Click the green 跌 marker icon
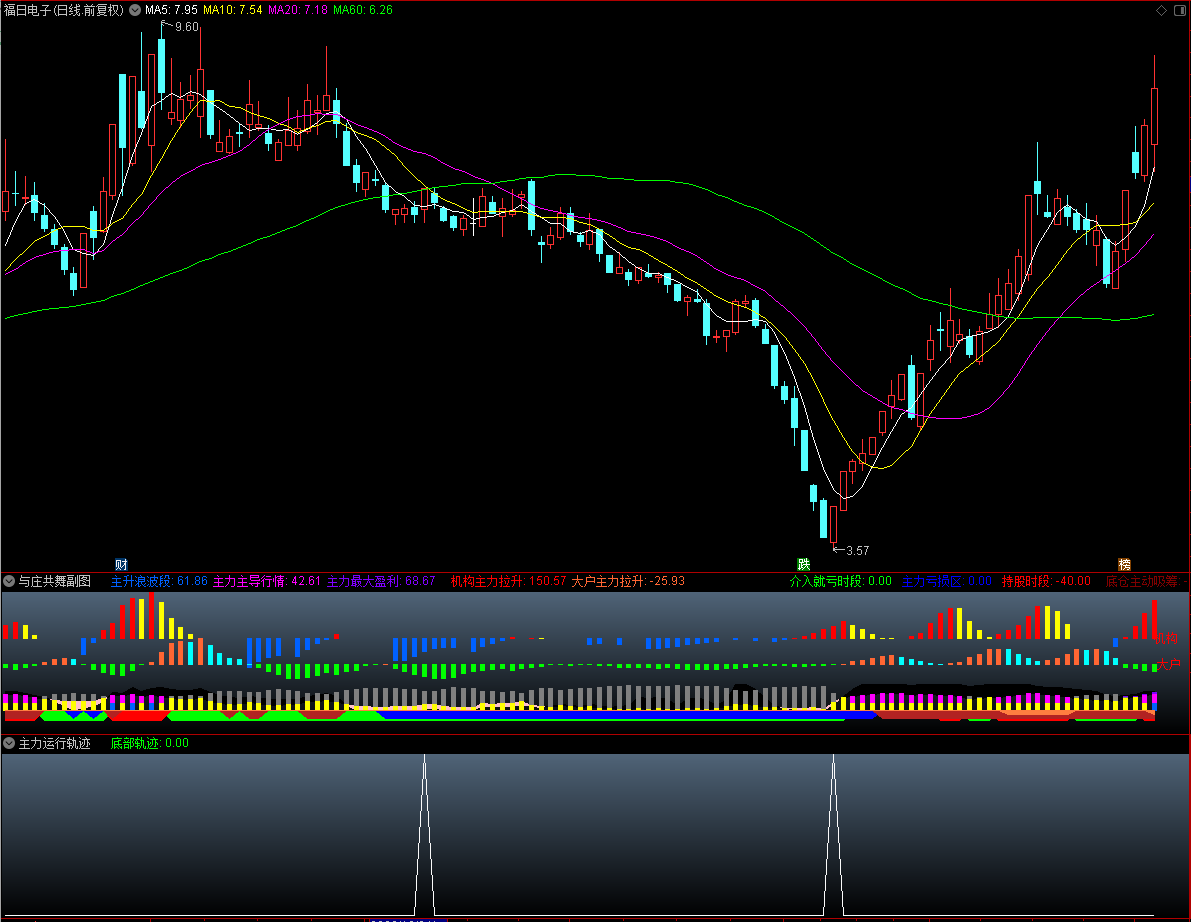This screenshot has height=922, width=1191. coord(804,564)
